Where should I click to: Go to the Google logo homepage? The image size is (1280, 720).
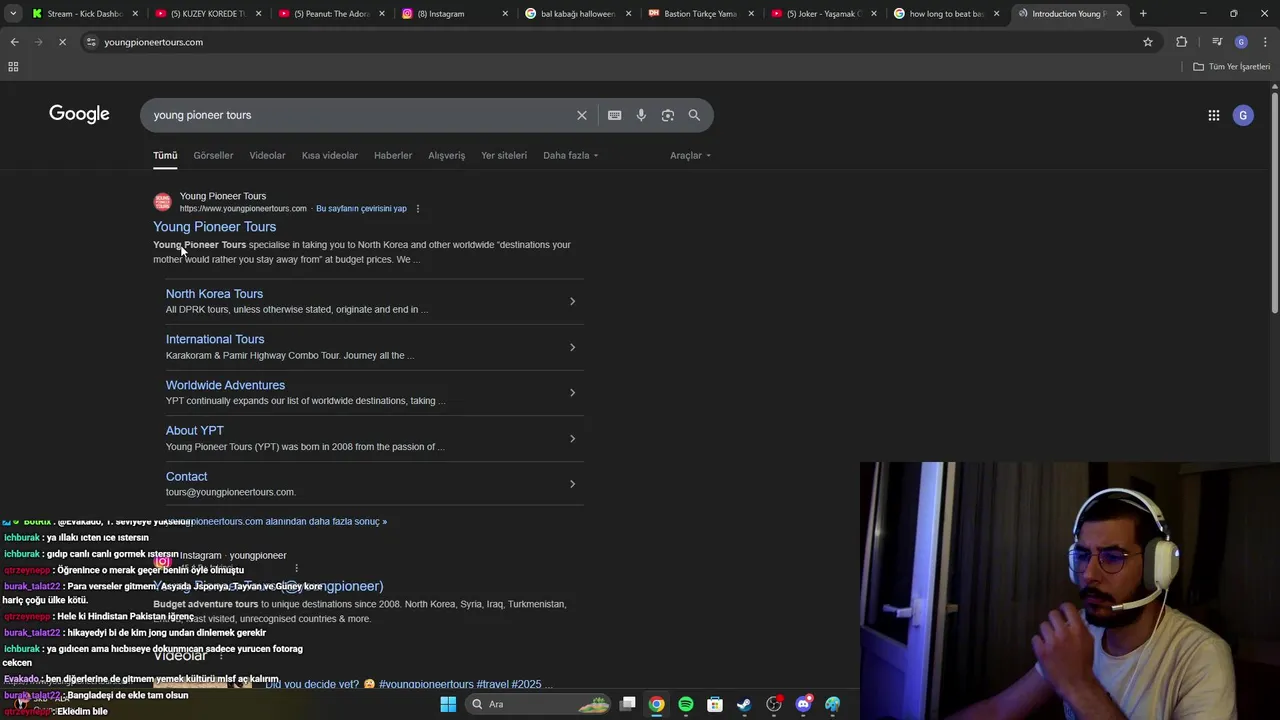[79, 114]
